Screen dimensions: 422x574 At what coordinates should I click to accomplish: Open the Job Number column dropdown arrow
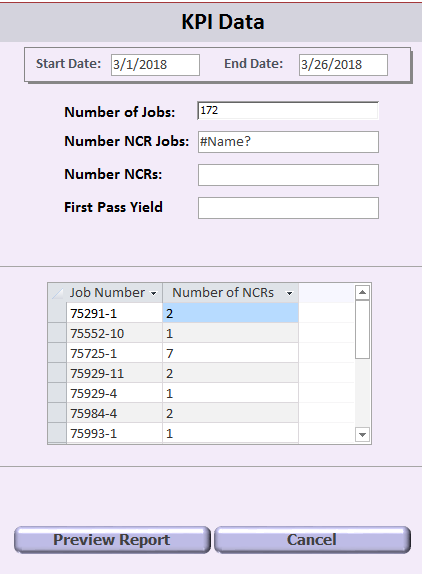[154, 293]
